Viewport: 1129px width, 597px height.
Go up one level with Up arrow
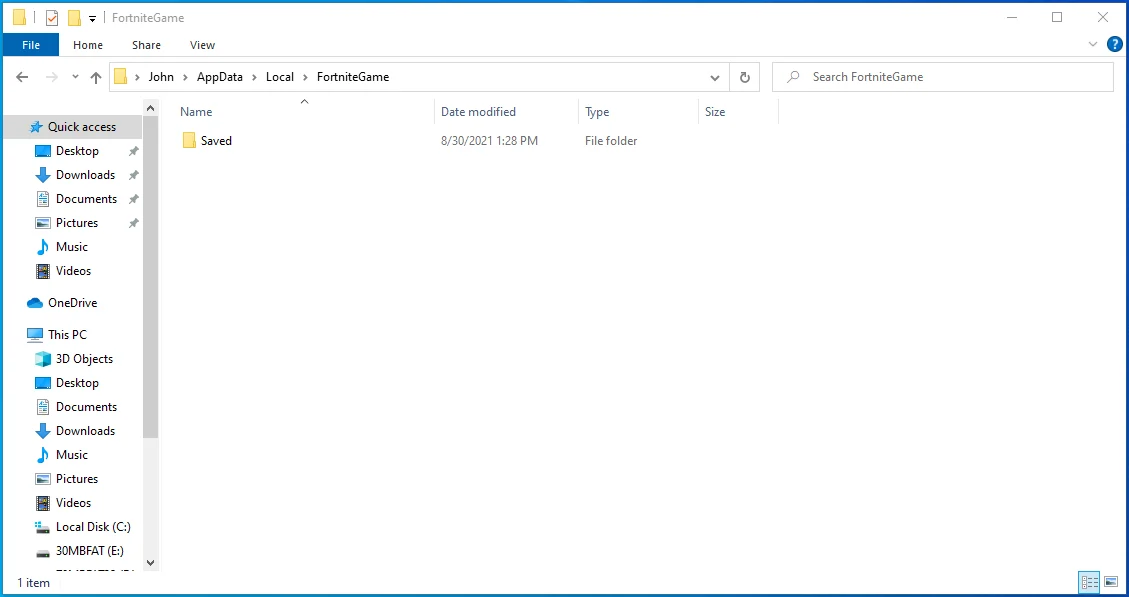pyautogui.click(x=96, y=77)
